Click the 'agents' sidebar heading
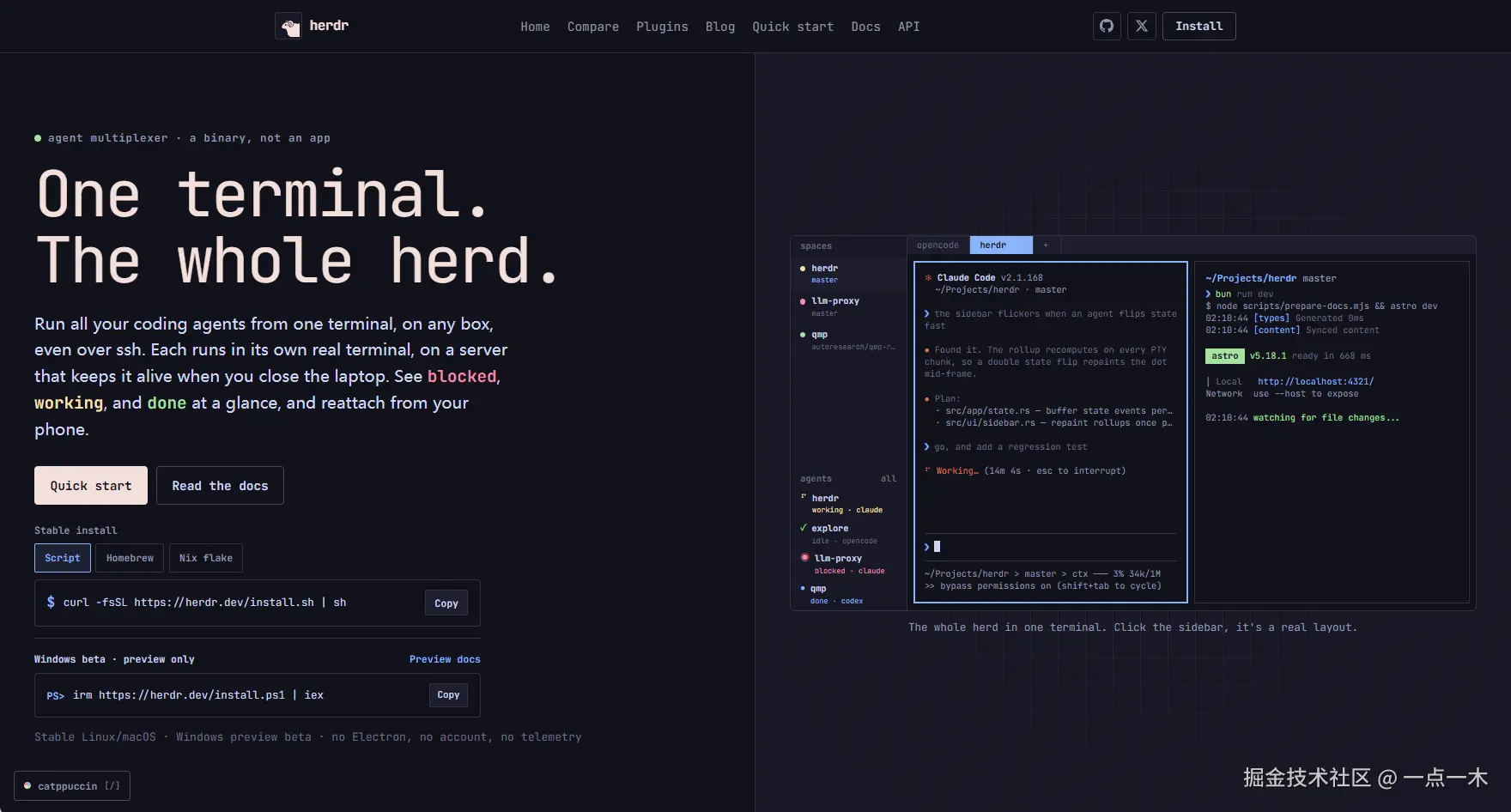This screenshot has width=1511, height=812. [816, 479]
